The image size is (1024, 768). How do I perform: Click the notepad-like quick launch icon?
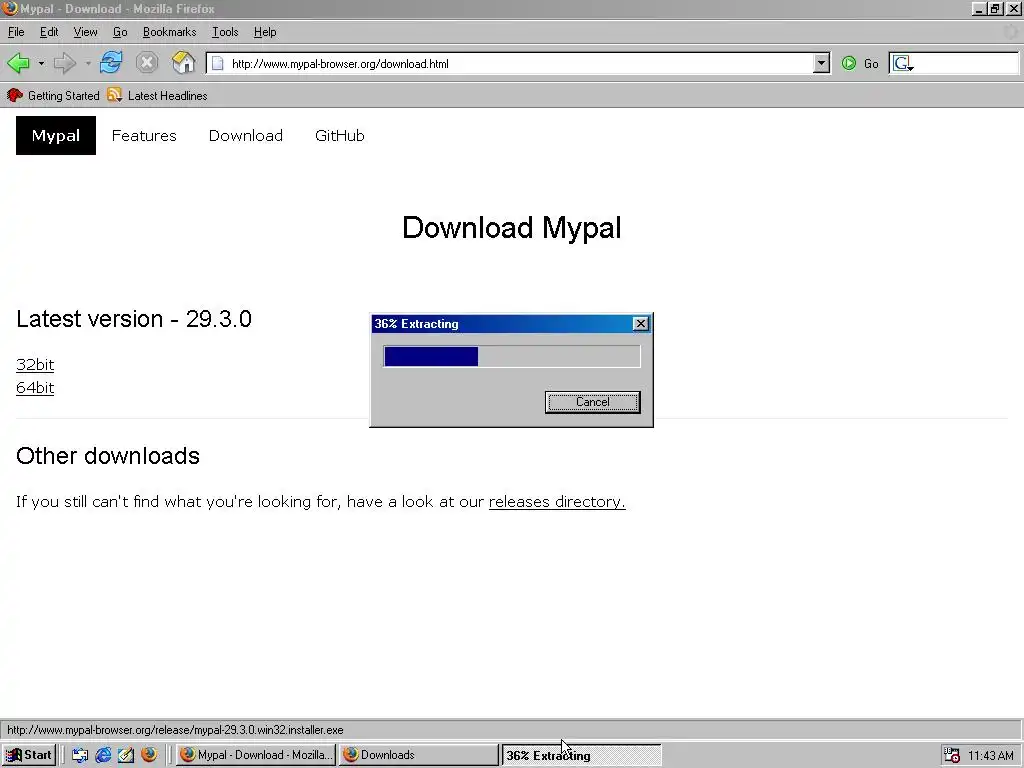click(x=126, y=755)
